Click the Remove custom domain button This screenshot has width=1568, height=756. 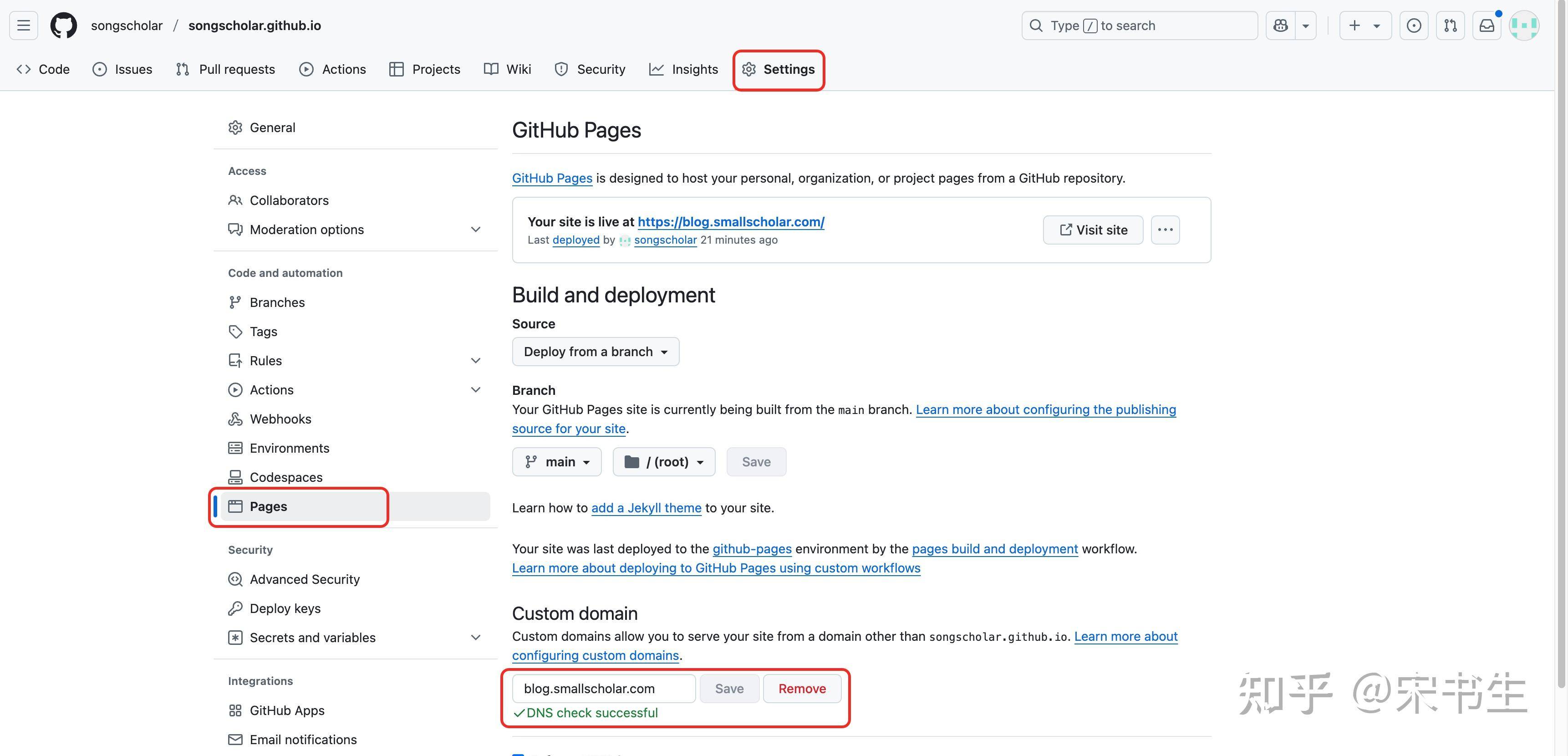click(x=802, y=689)
